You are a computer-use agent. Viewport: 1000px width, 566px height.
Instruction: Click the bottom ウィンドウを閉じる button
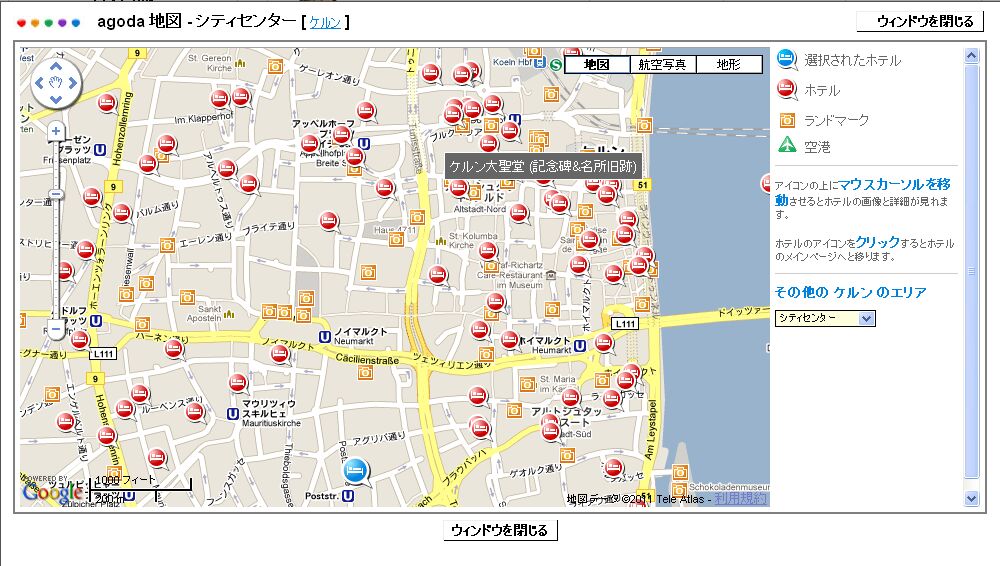coord(500,530)
